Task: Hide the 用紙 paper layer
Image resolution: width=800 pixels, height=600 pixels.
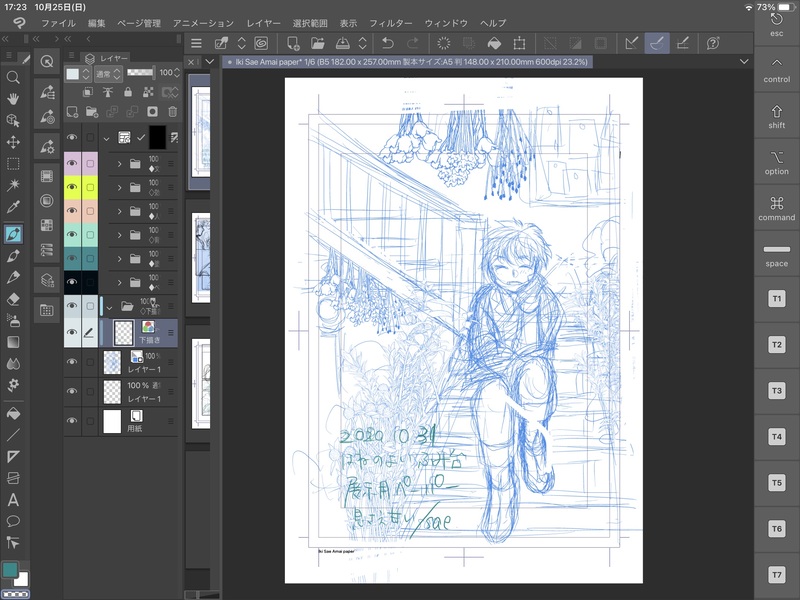Action: (72, 421)
